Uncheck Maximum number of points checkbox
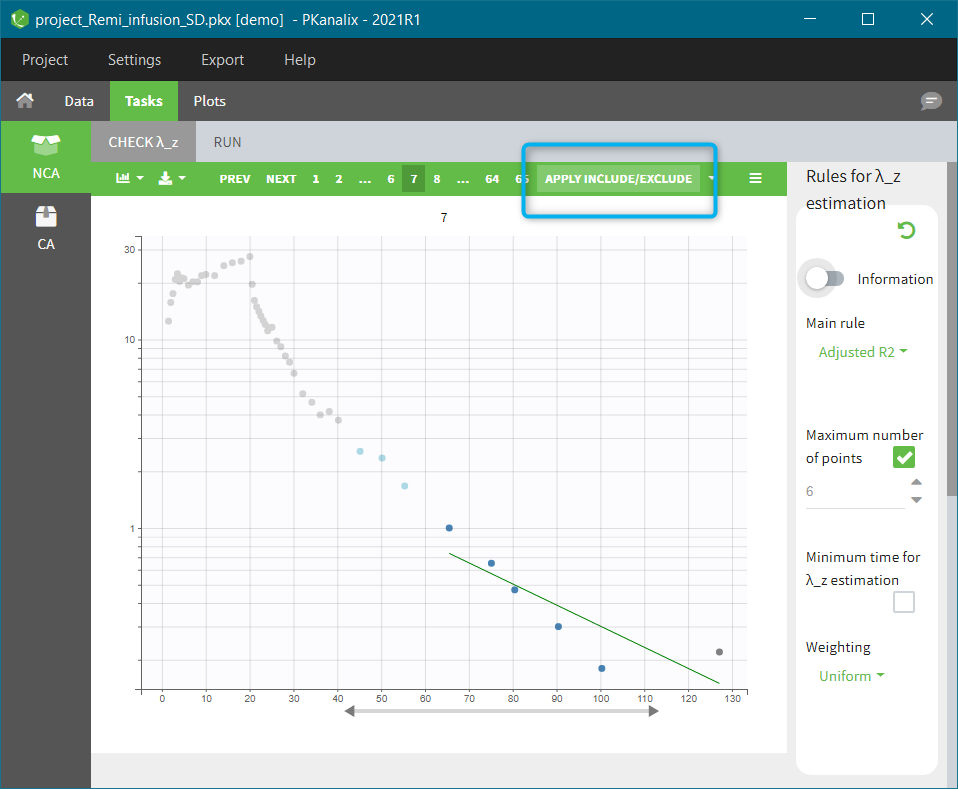The height and width of the screenshot is (789, 958). click(x=904, y=458)
